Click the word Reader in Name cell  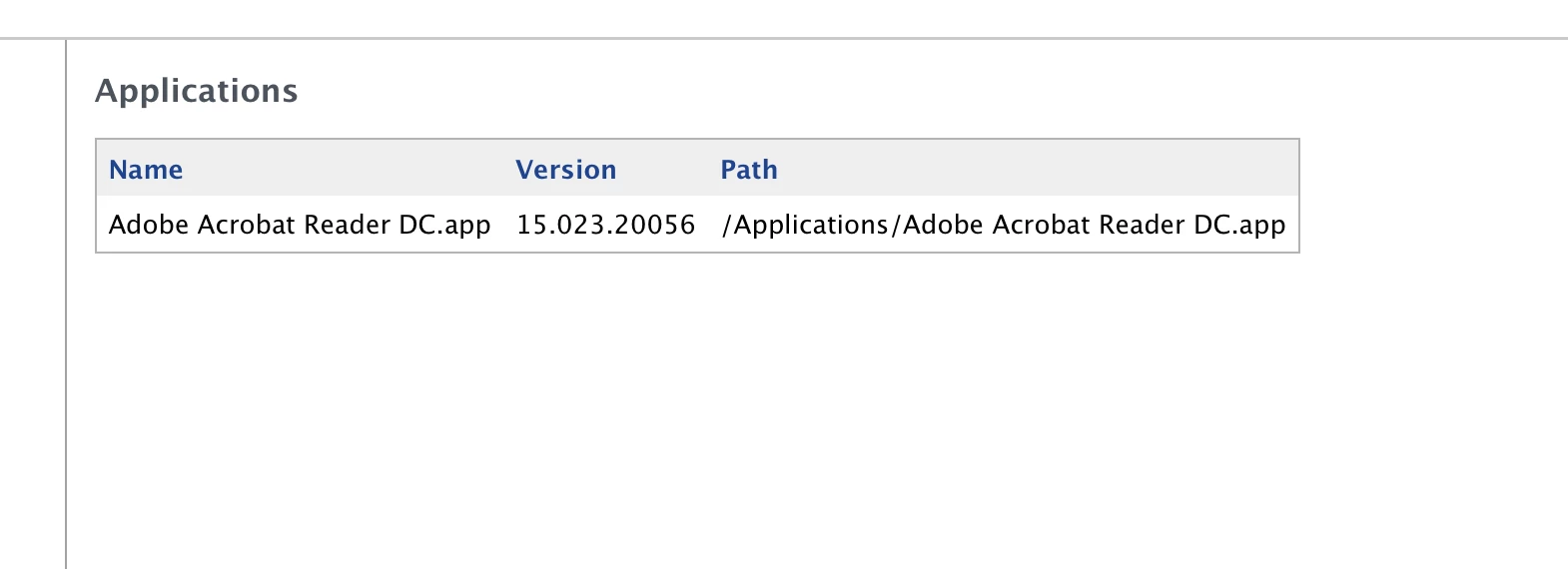click(x=347, y=225)
